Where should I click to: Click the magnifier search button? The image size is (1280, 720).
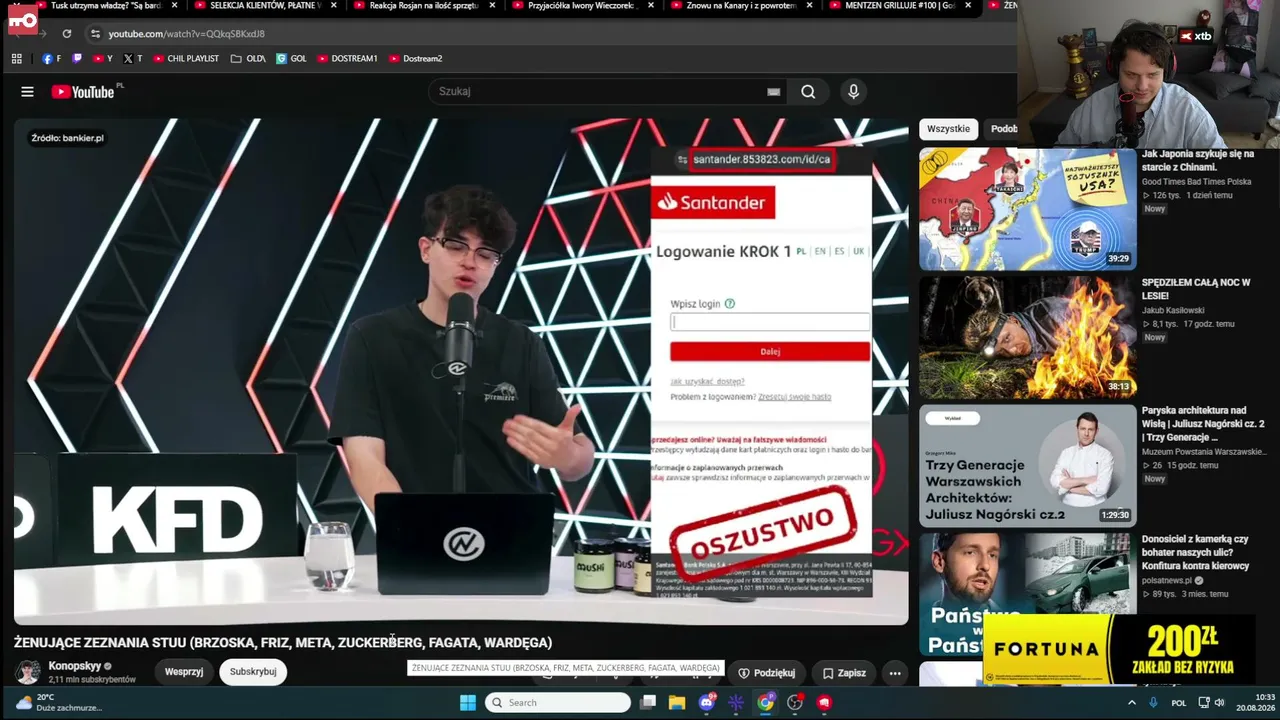pos(808,92)
